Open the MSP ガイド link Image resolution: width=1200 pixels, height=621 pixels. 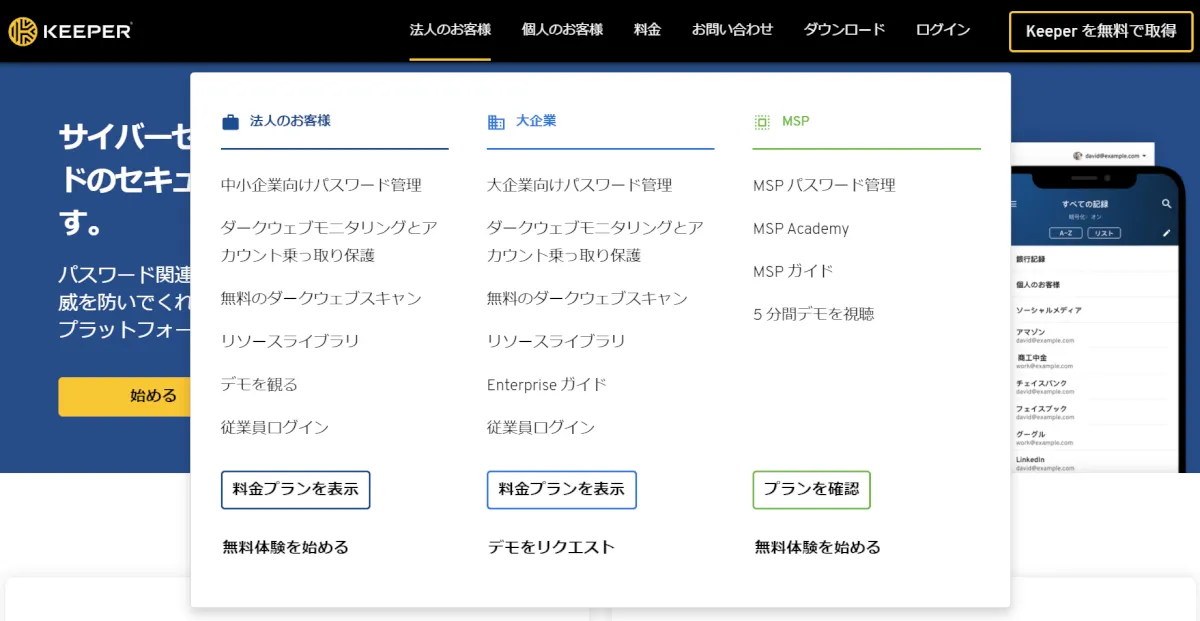[x=793, y=271]
